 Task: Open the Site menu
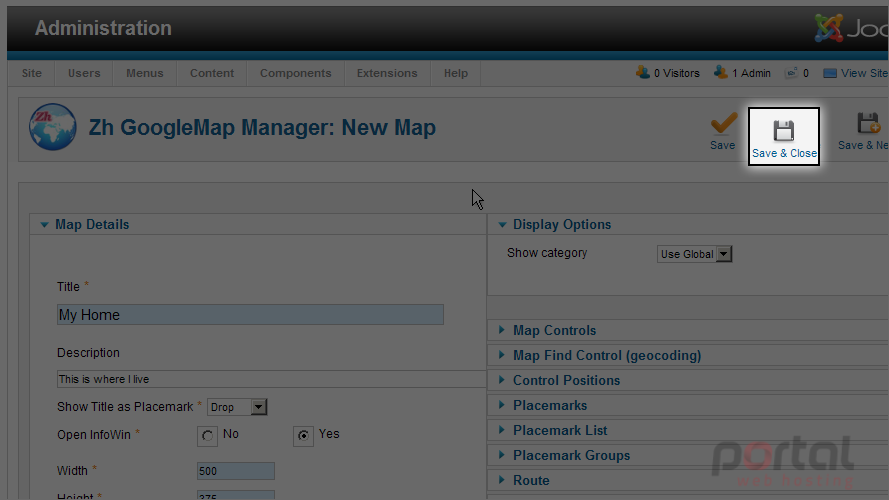click(x=32, y=73)
